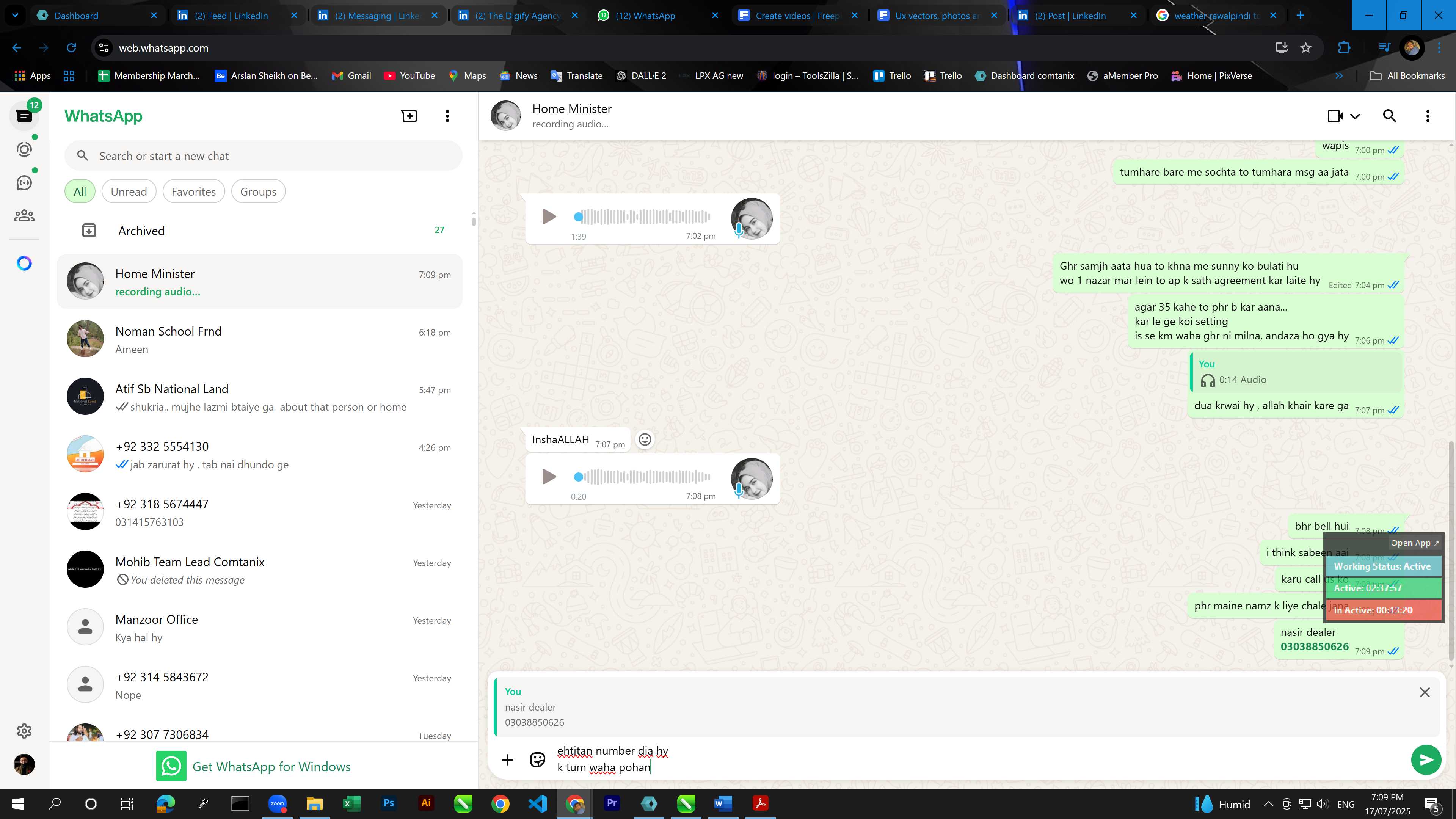Expand the video call dropdown arrow
Screen dimensions: 1456x819
coord(1355,116)
